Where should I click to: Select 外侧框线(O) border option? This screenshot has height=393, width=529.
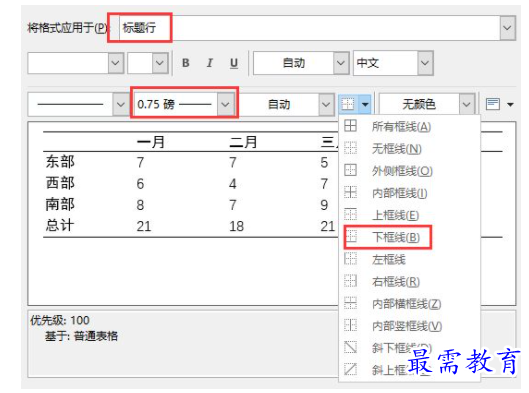[409, 171]
